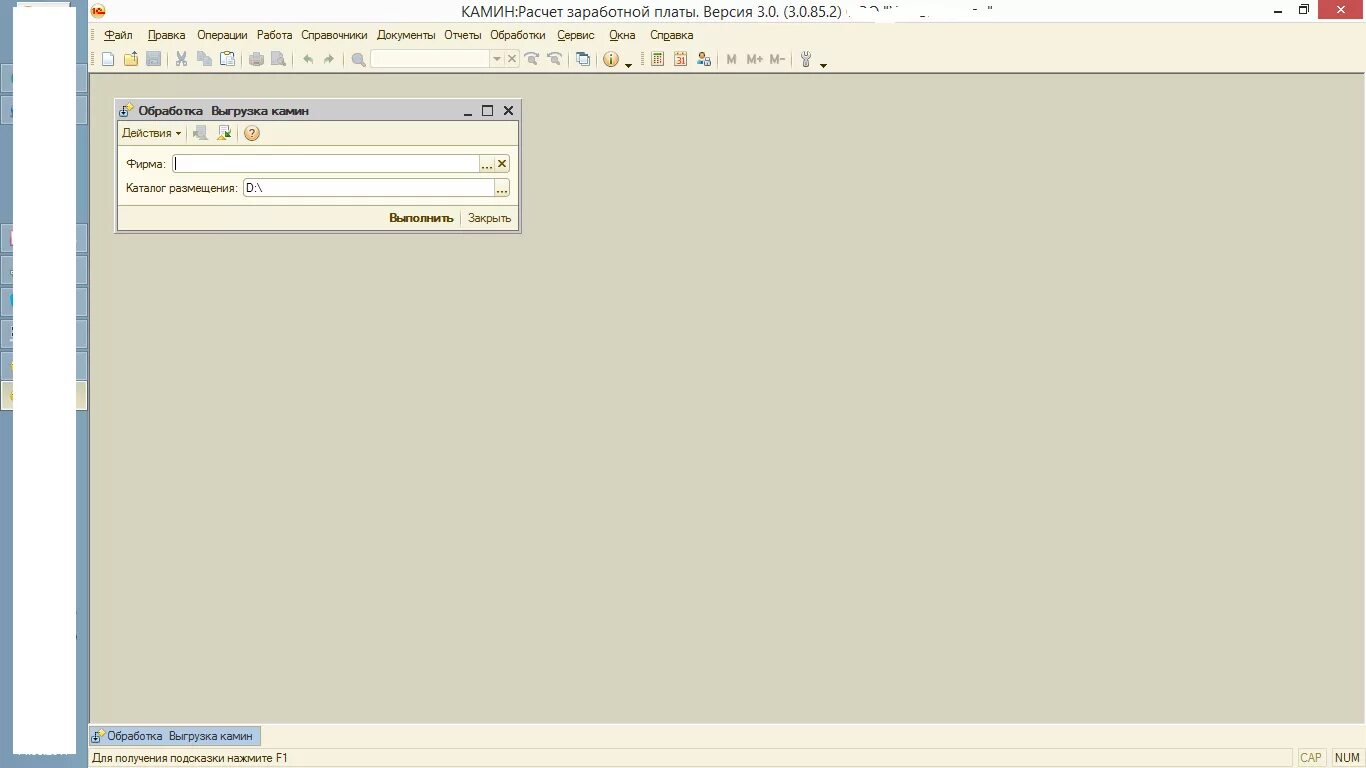Screen dimensions: 1366x768
Task: Click the Open file folder icon
Action: 131,59
